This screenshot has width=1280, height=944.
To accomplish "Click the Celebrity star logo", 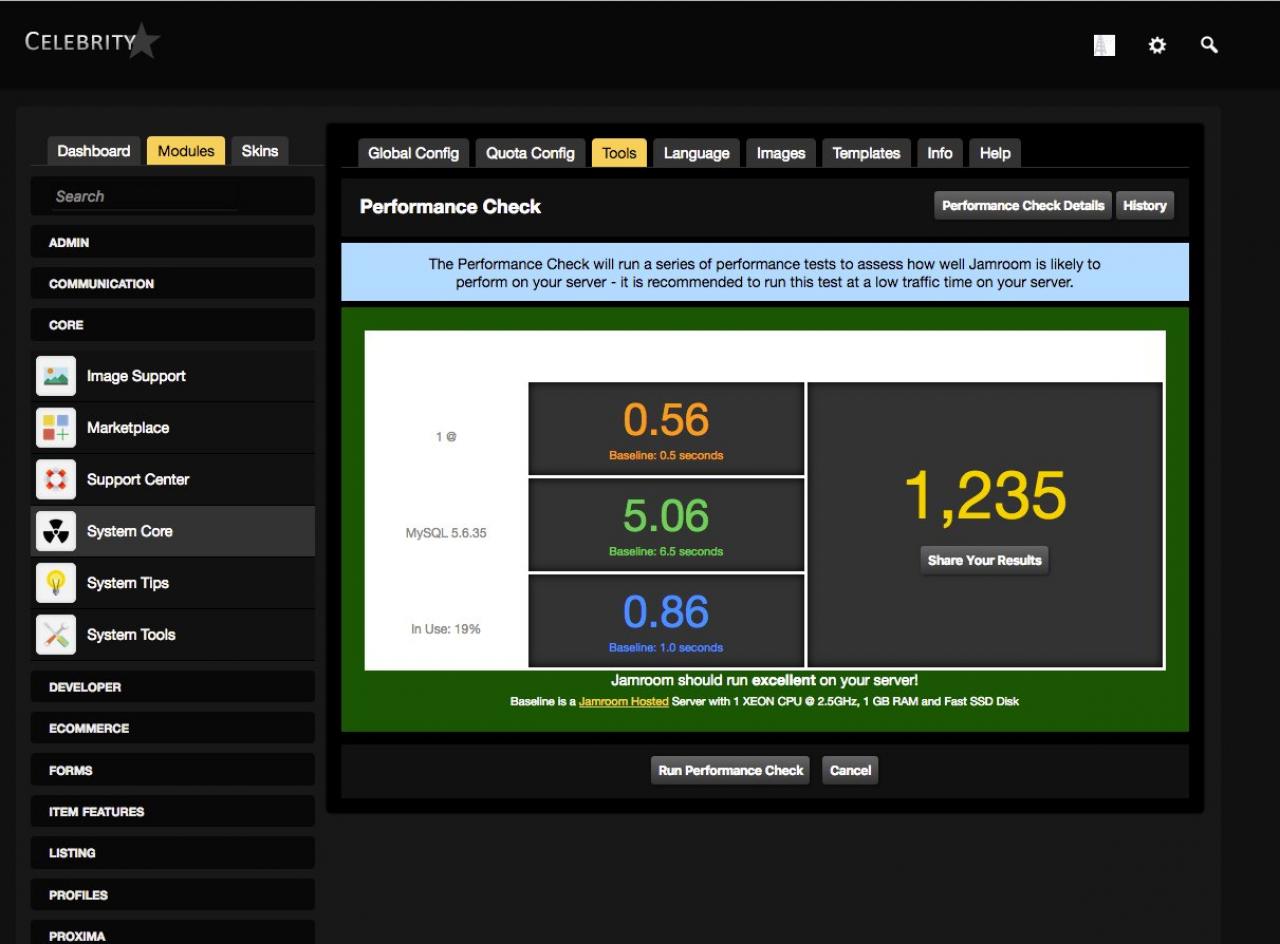I will pos(92,42).
